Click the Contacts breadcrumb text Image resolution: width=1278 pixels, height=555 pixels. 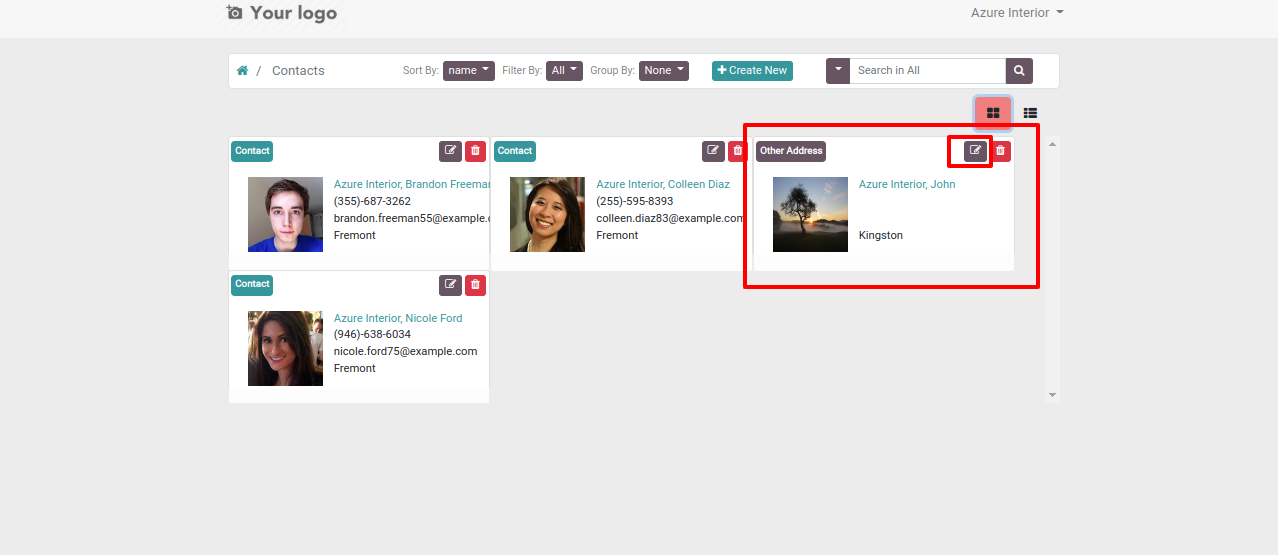(x=298, y=71)
